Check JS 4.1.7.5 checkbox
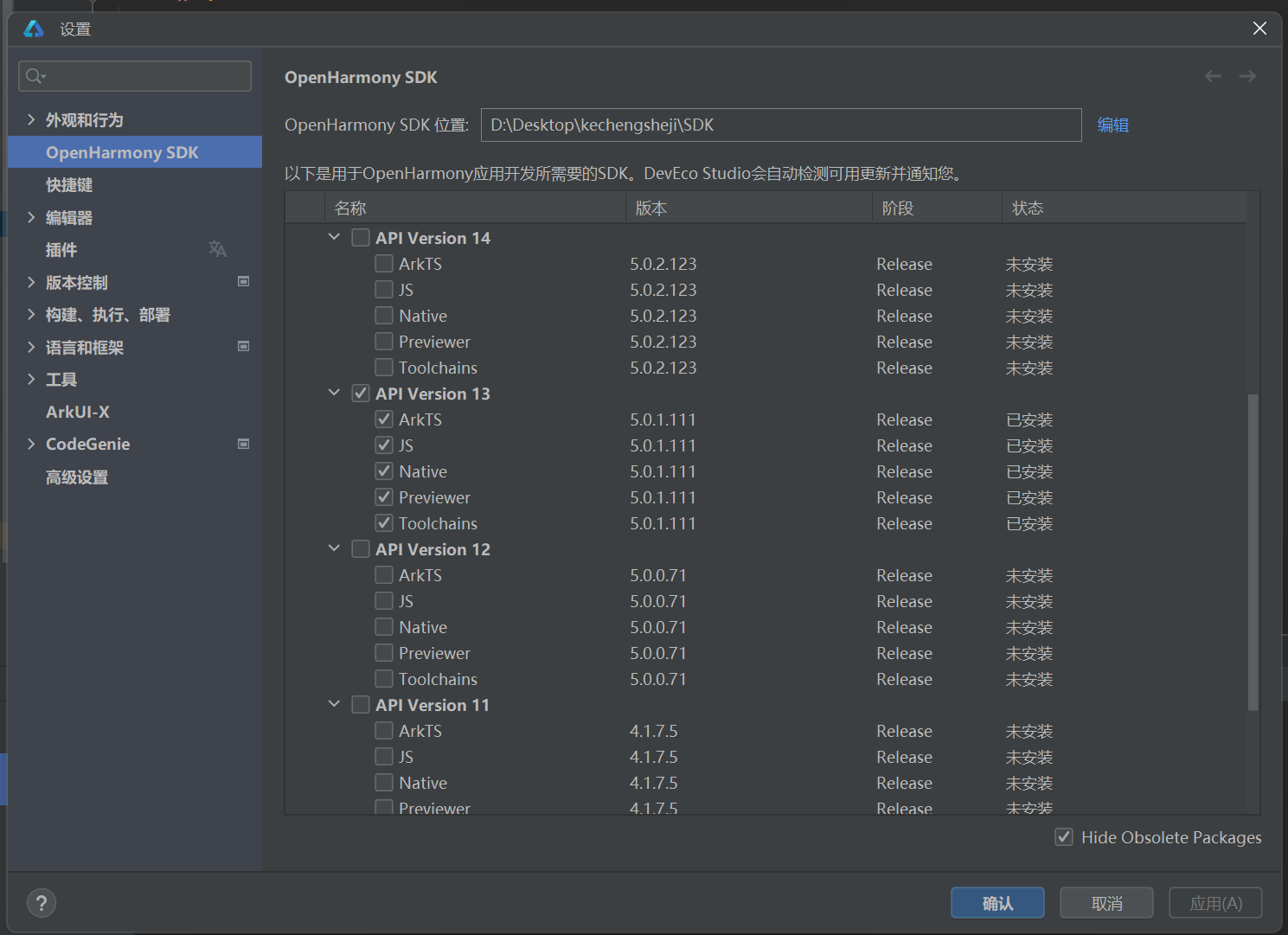 click(384, 757)
